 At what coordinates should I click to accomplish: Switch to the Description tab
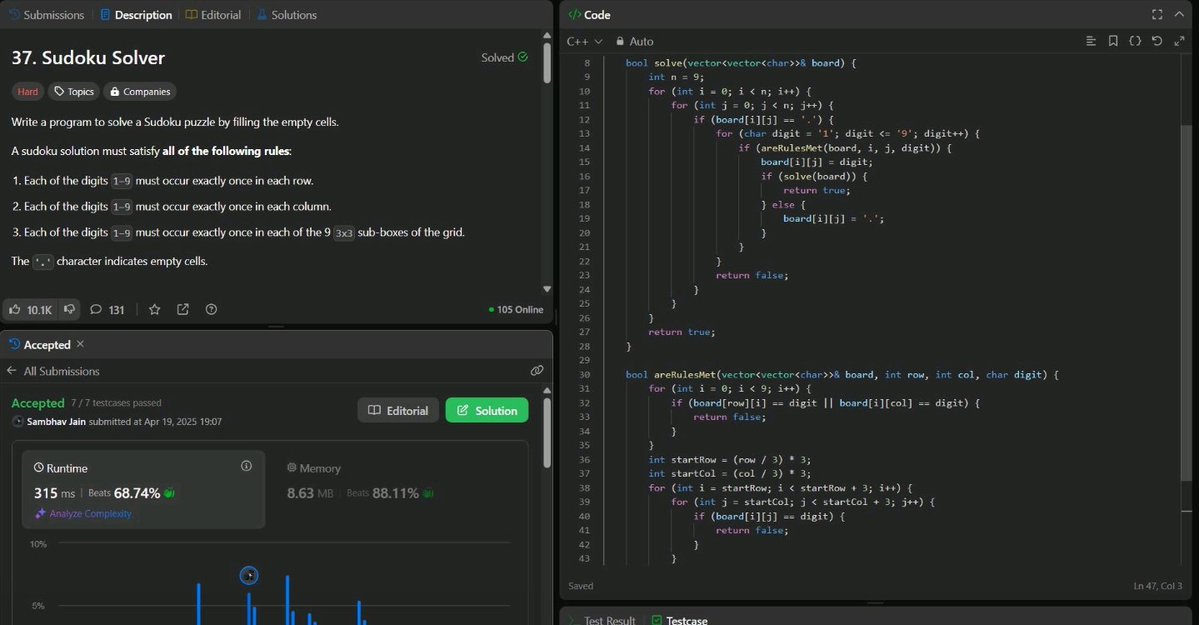(136, 15)
